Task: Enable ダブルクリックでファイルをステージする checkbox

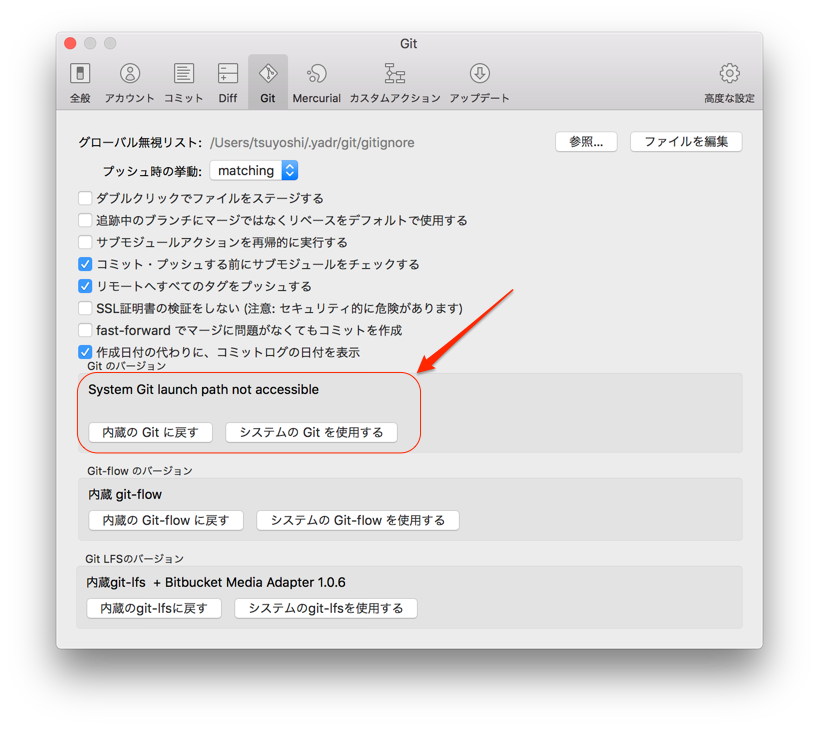Action: (x=85, y=198)
